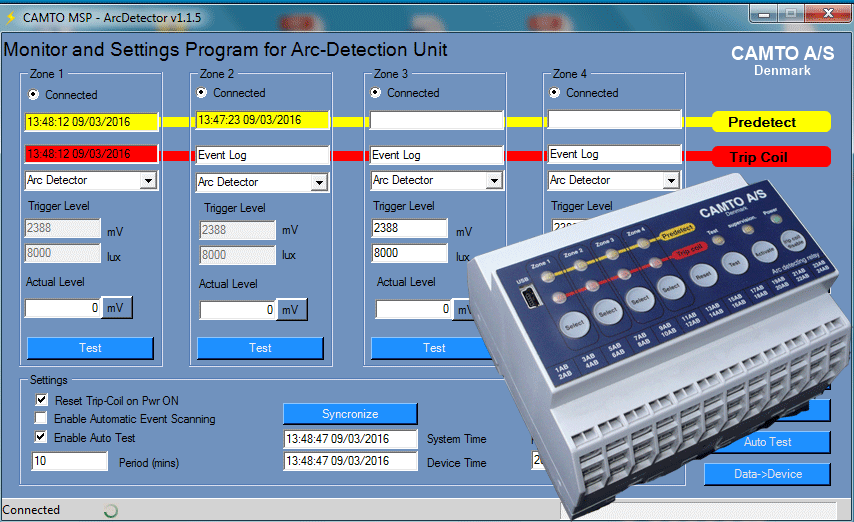Select Zone 2 Connected radio button
854x522 pixels.
[x=202, y=93]
